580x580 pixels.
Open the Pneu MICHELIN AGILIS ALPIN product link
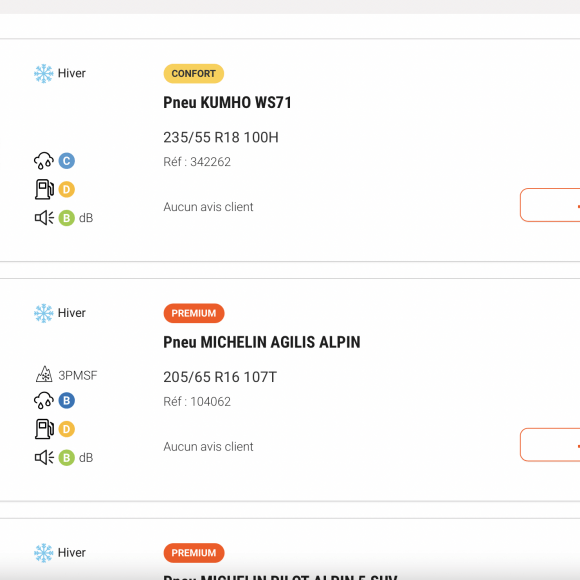pyautogui.click(x=262, y=342)
